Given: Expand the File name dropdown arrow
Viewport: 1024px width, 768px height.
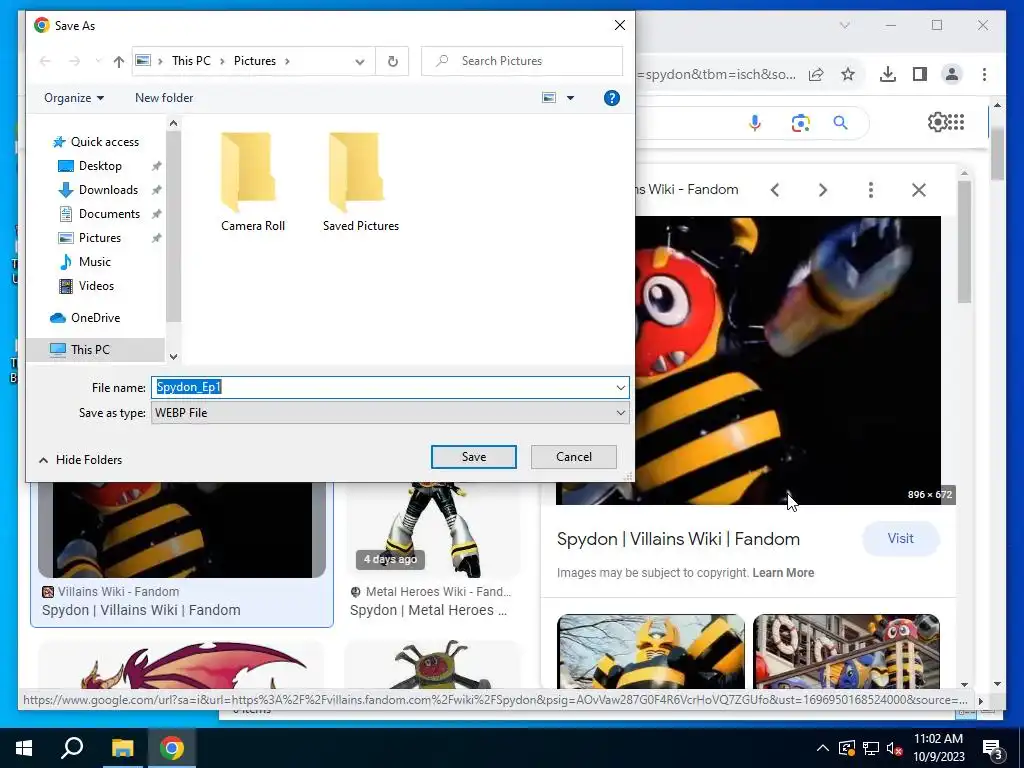Looking at the screenshot, I should point(620,387).
